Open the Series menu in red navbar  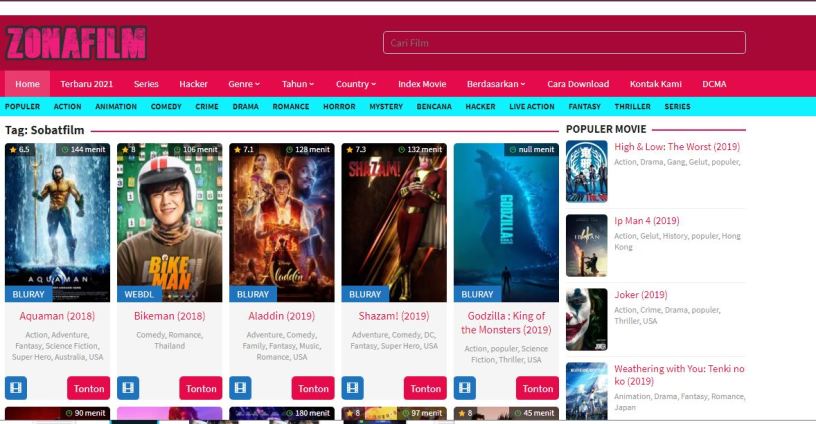(146, 84)
